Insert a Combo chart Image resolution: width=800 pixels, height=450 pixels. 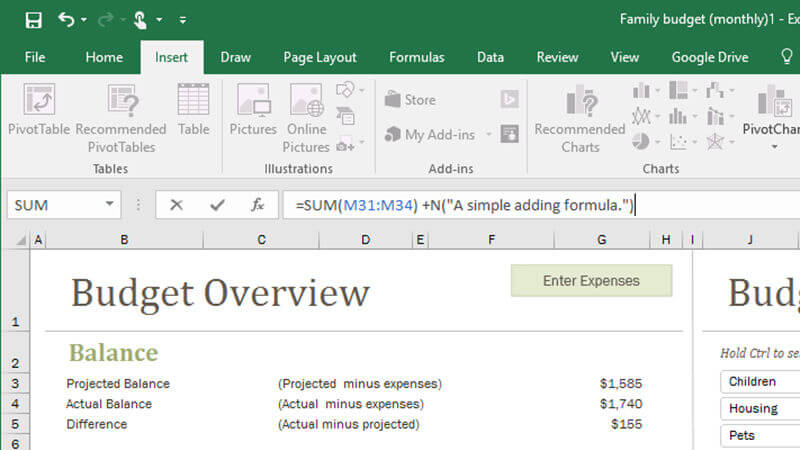point(715,117)
